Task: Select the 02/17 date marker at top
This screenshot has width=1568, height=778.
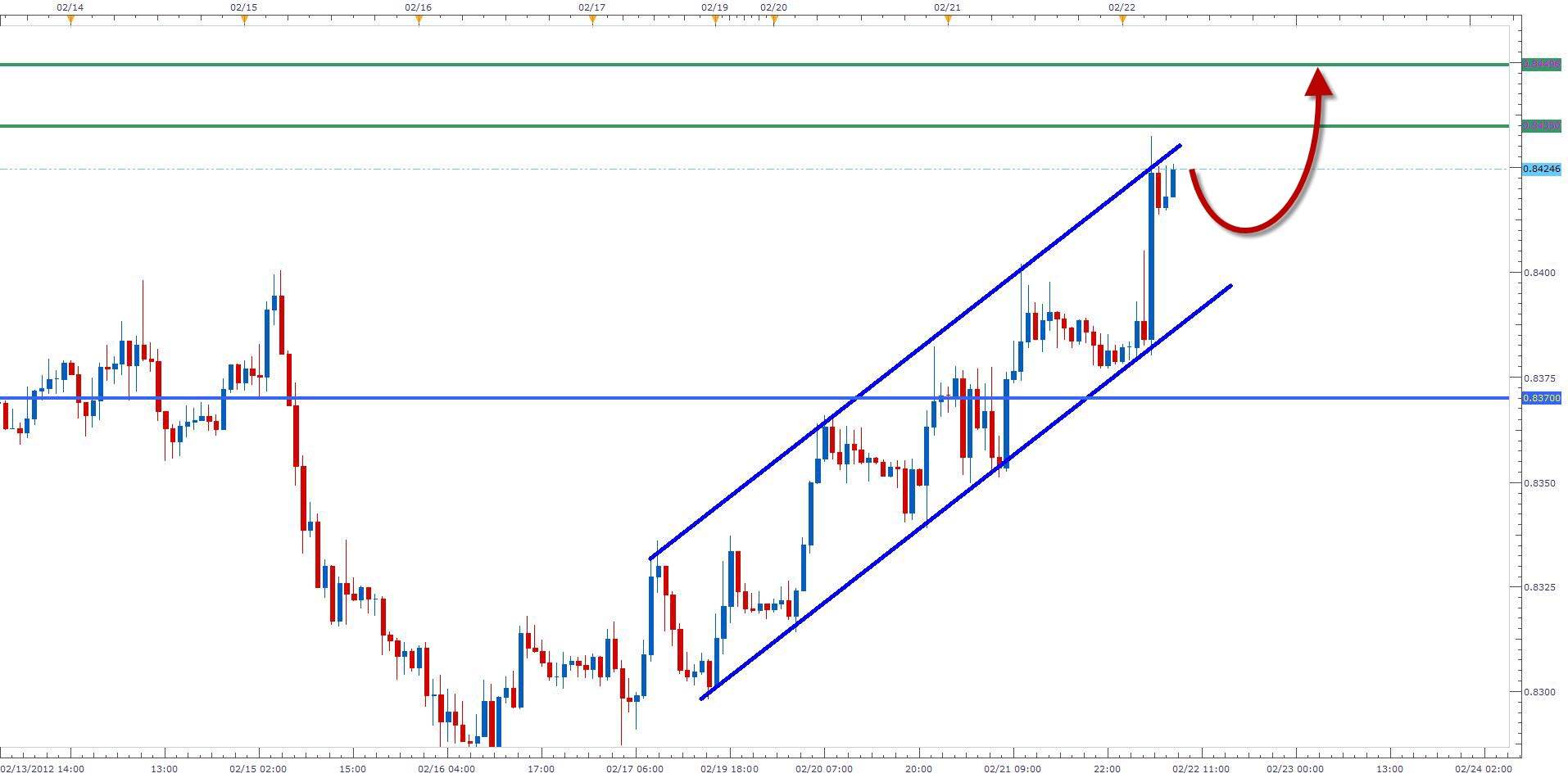Action: (x=591, y=7)
